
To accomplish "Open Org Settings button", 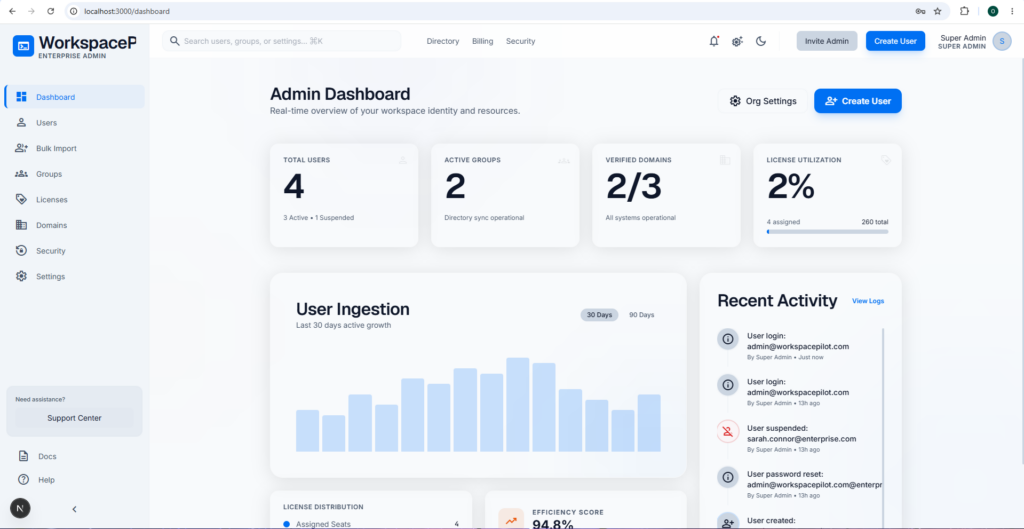I will (x=763, y=101).
